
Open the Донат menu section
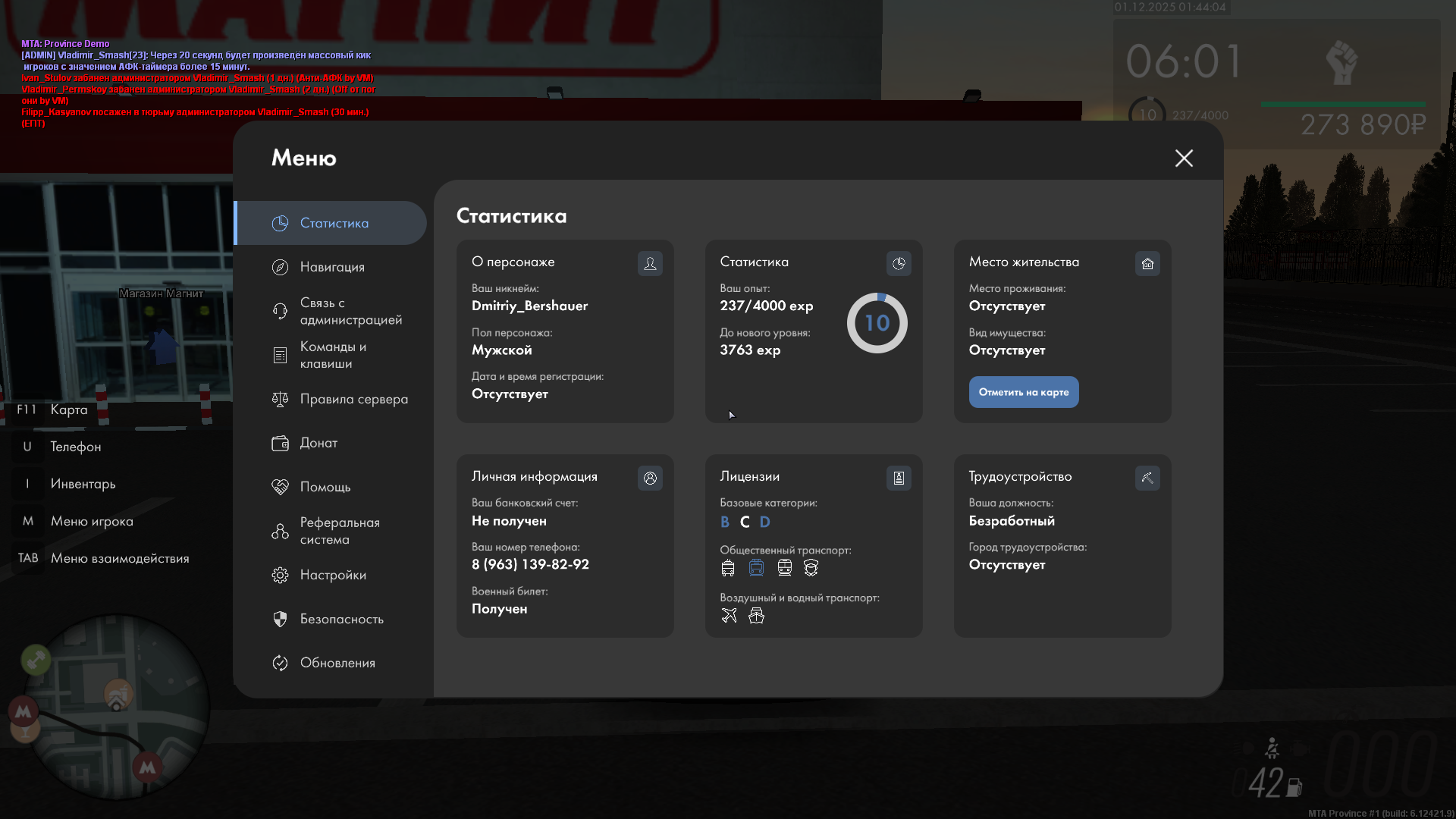[318, 443]
